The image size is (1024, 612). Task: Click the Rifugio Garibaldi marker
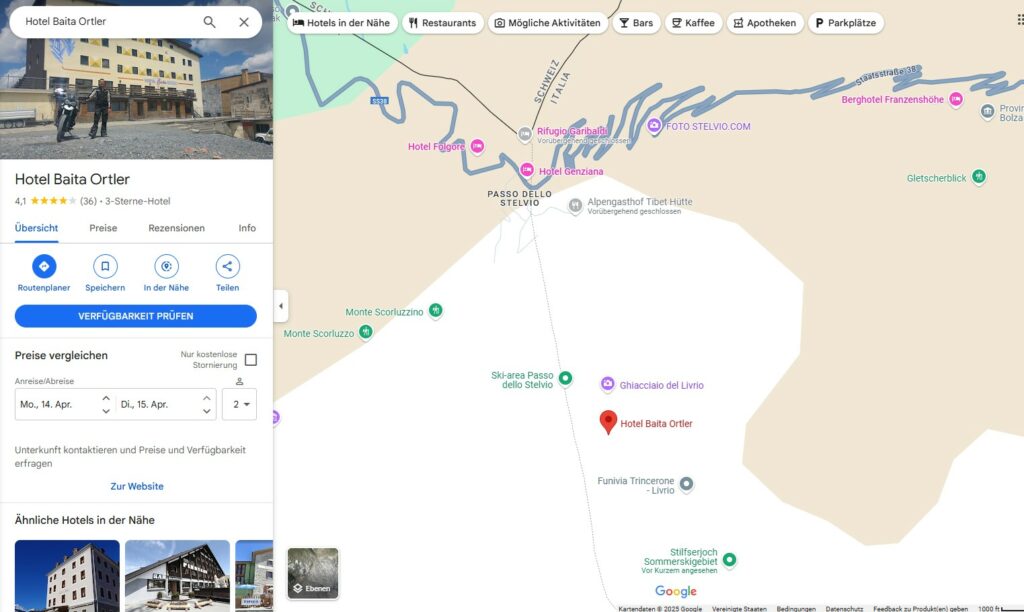coord(524,134)
